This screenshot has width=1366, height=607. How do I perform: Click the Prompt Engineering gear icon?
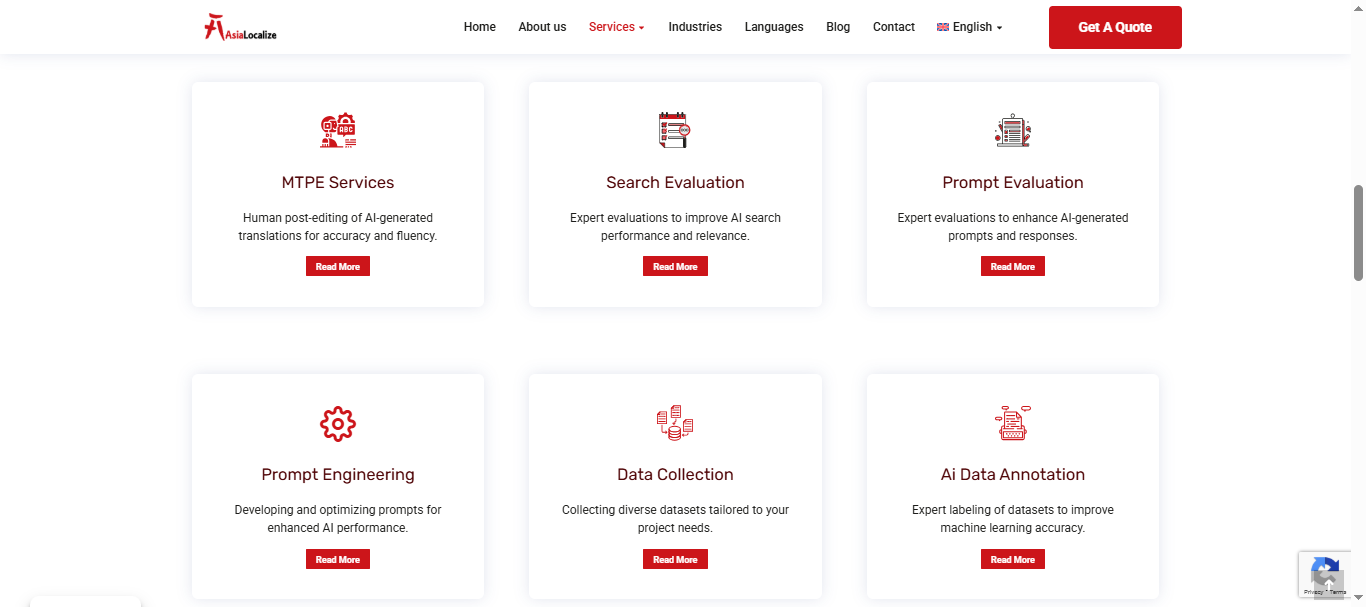pyautogui.click(x=338, y=424)
